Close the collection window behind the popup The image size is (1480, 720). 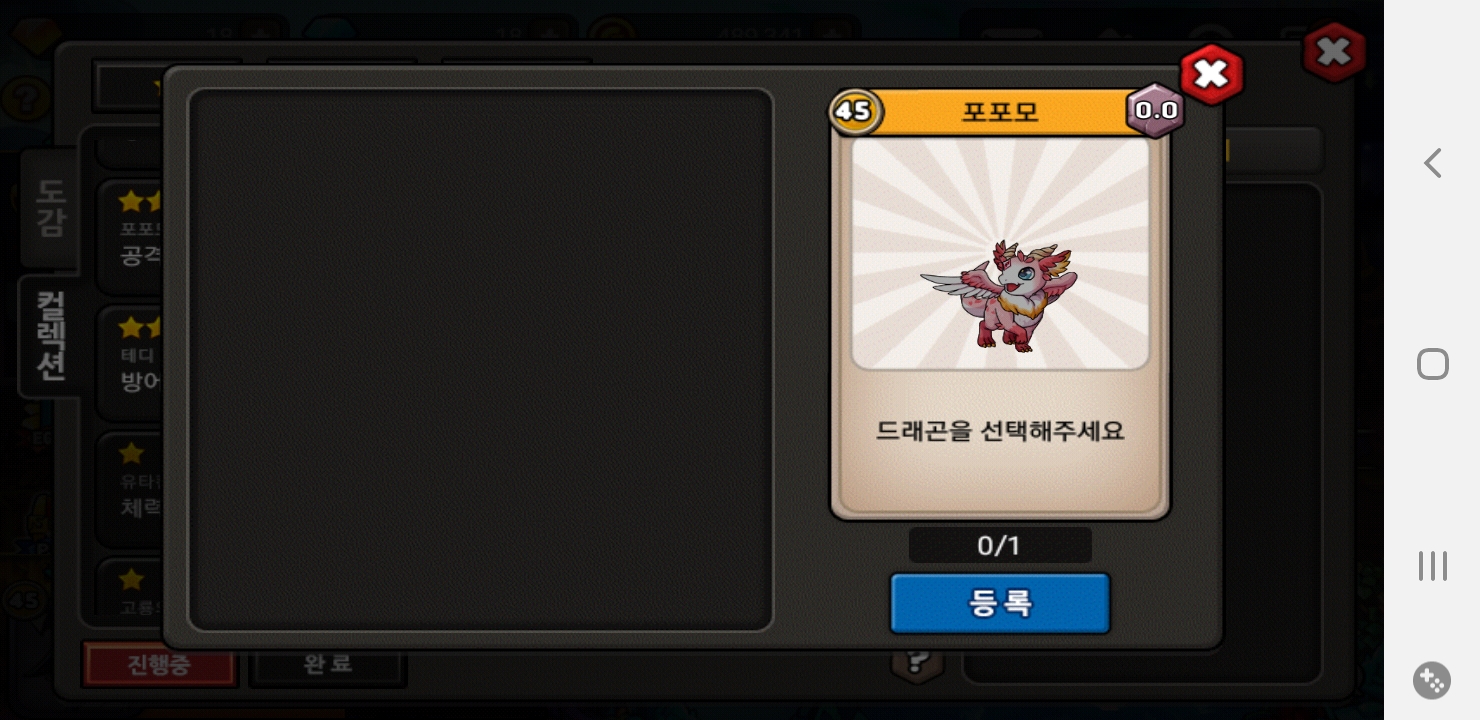pos(1334,52)
